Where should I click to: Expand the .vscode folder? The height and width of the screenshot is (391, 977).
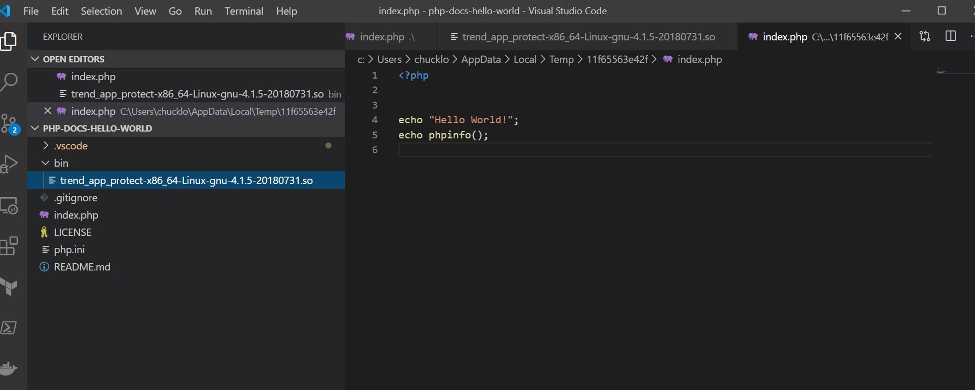(x=186, y=146)
